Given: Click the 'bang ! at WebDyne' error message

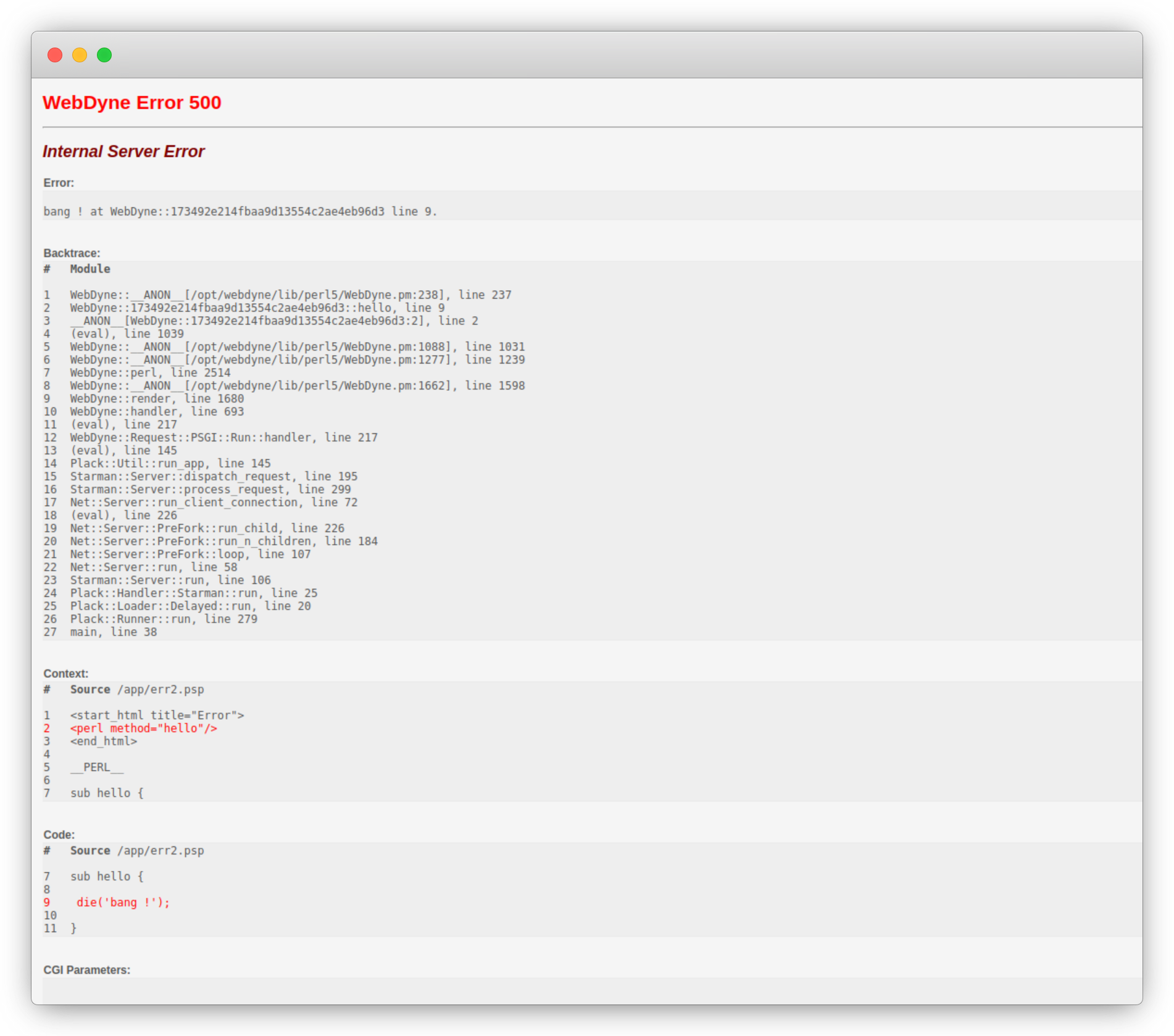Looking at the screenshot, I should pyautogui.click(x=240, y=212).
